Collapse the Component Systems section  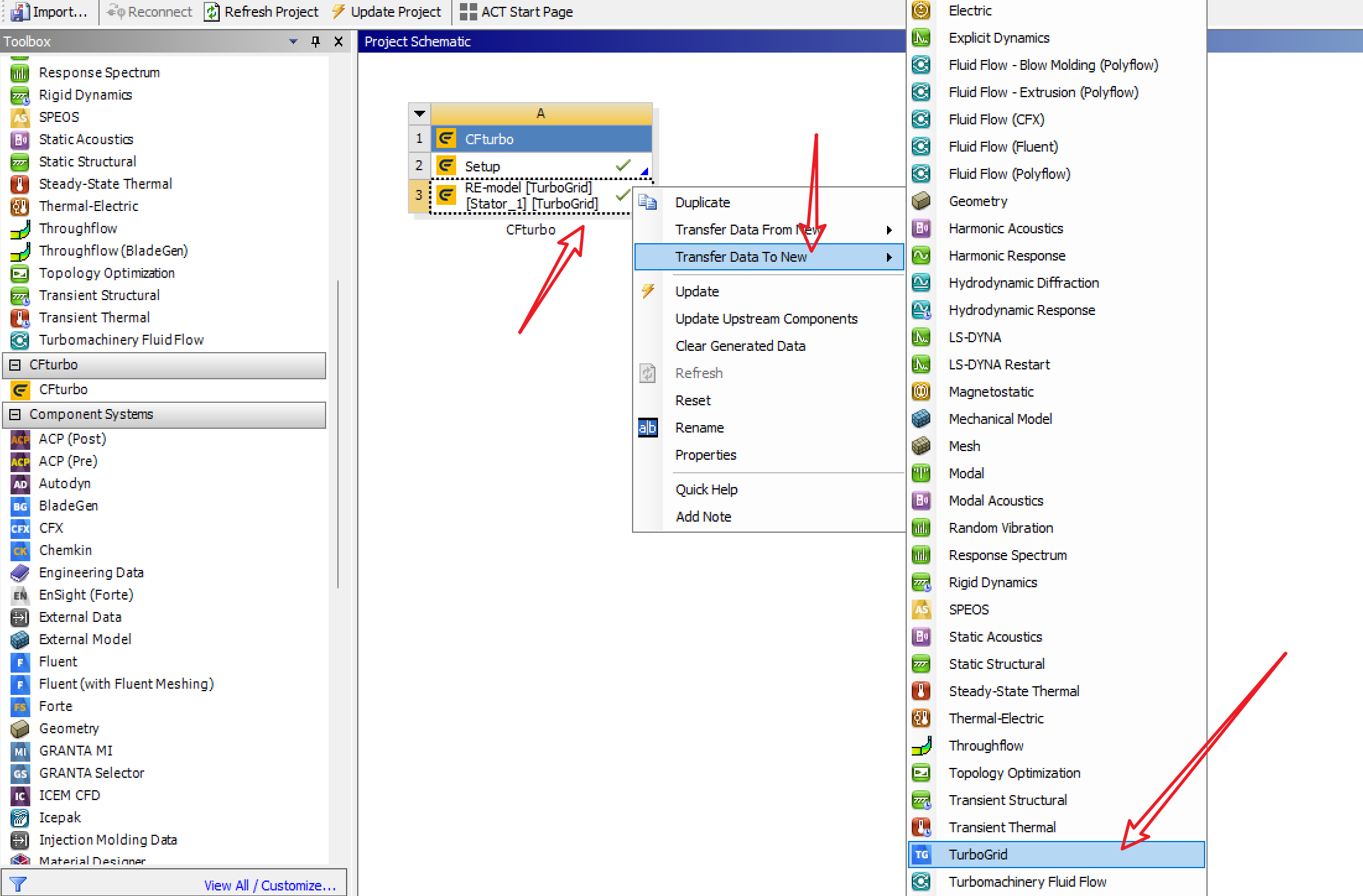(x=15, y=415)
